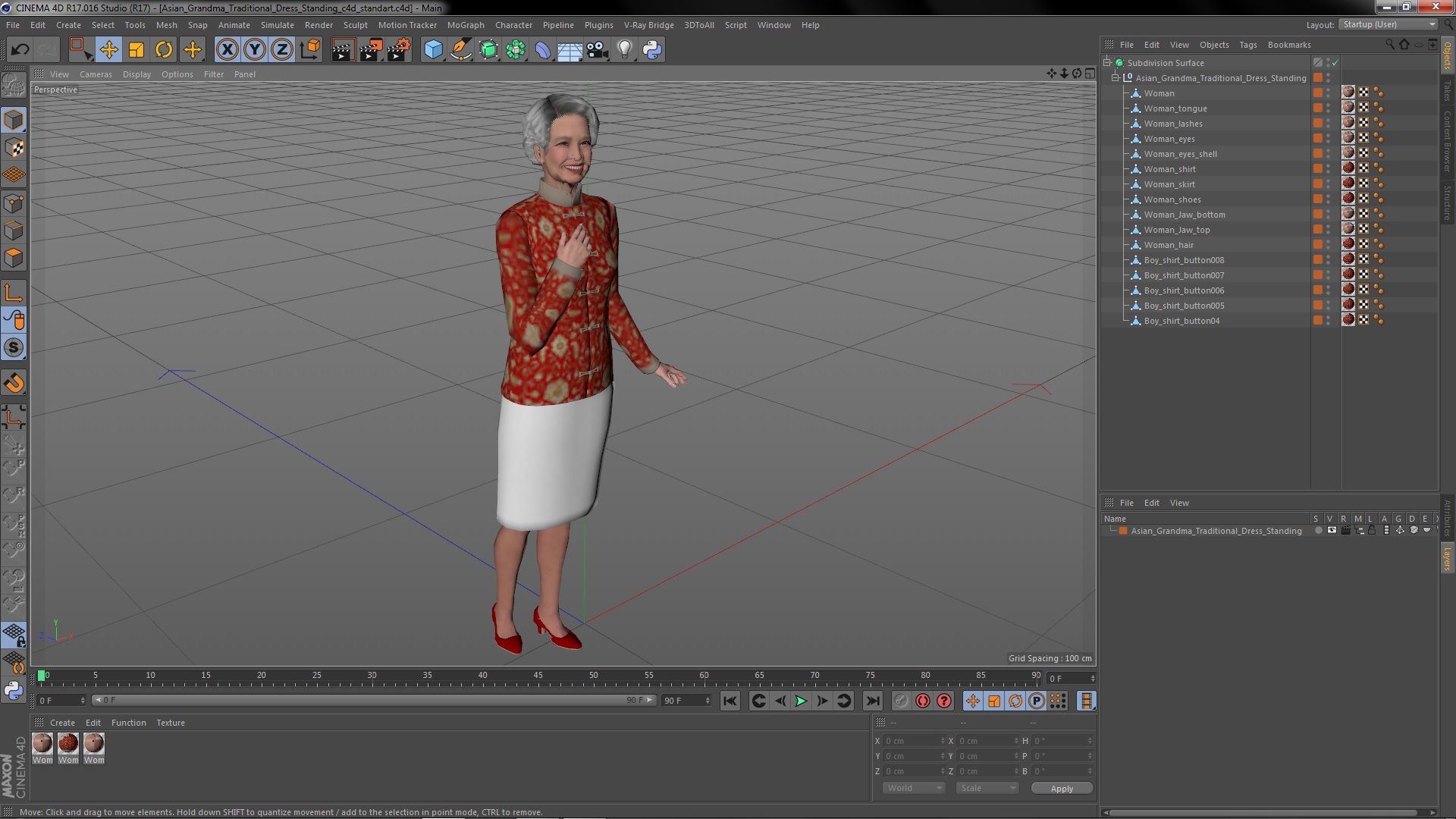Render the active view
The image size is (1456, 819).
point(342,50)
